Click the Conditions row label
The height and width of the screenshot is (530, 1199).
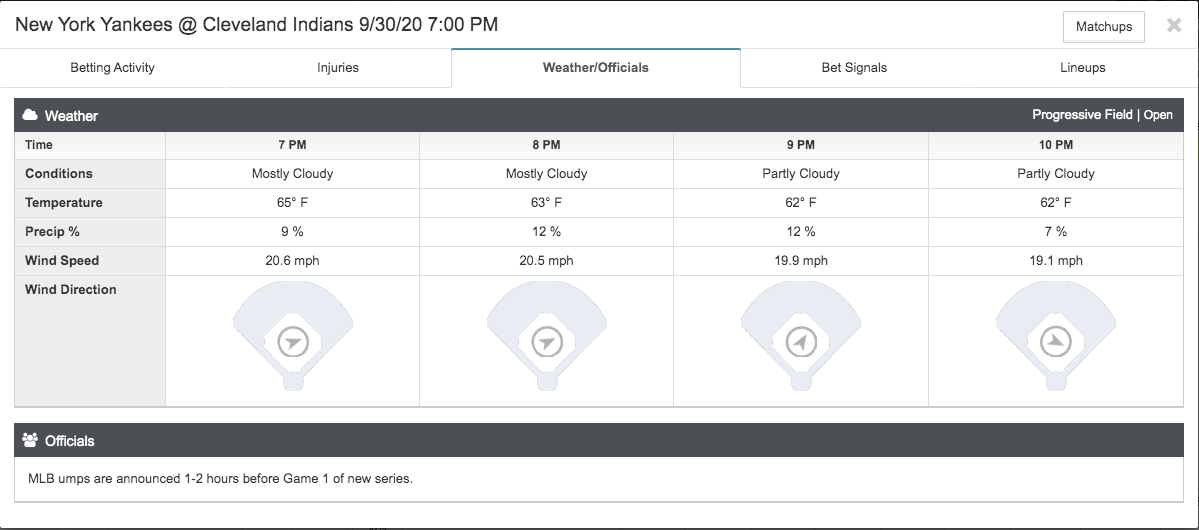coord(59,174)
